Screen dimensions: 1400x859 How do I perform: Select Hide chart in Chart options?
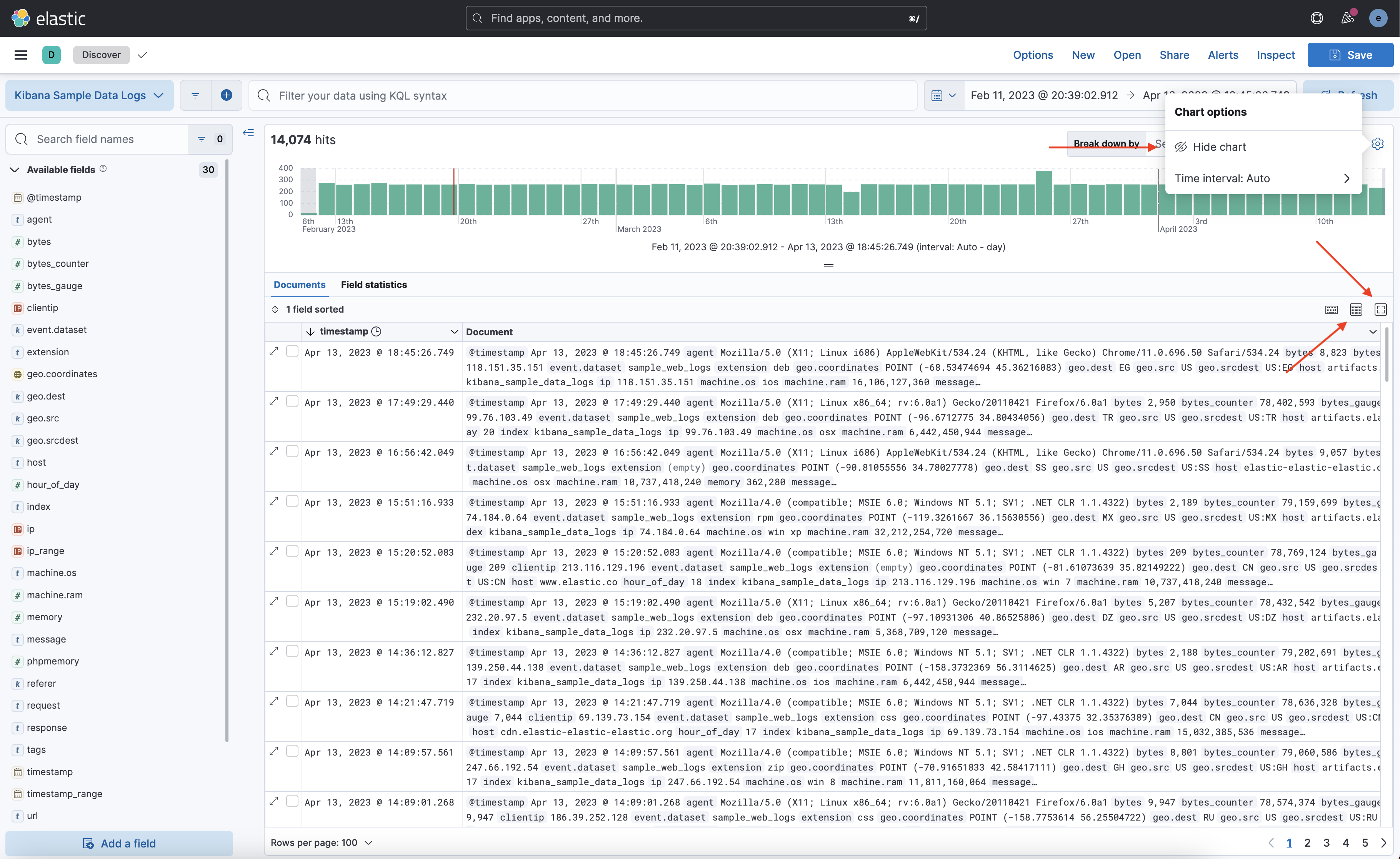(x=1219, y=146)
